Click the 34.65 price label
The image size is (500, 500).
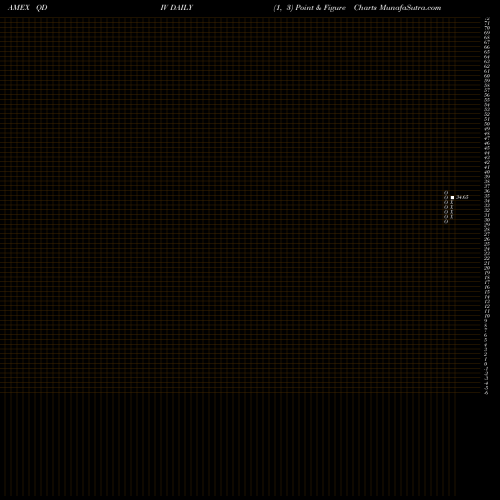[462, 197]
